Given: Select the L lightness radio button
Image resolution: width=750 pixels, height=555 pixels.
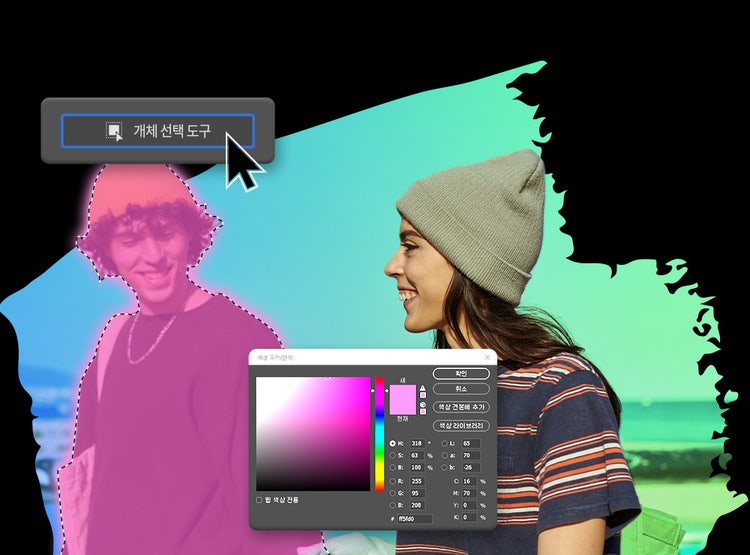Looking at the screenshot, I should tap(445, 444).
